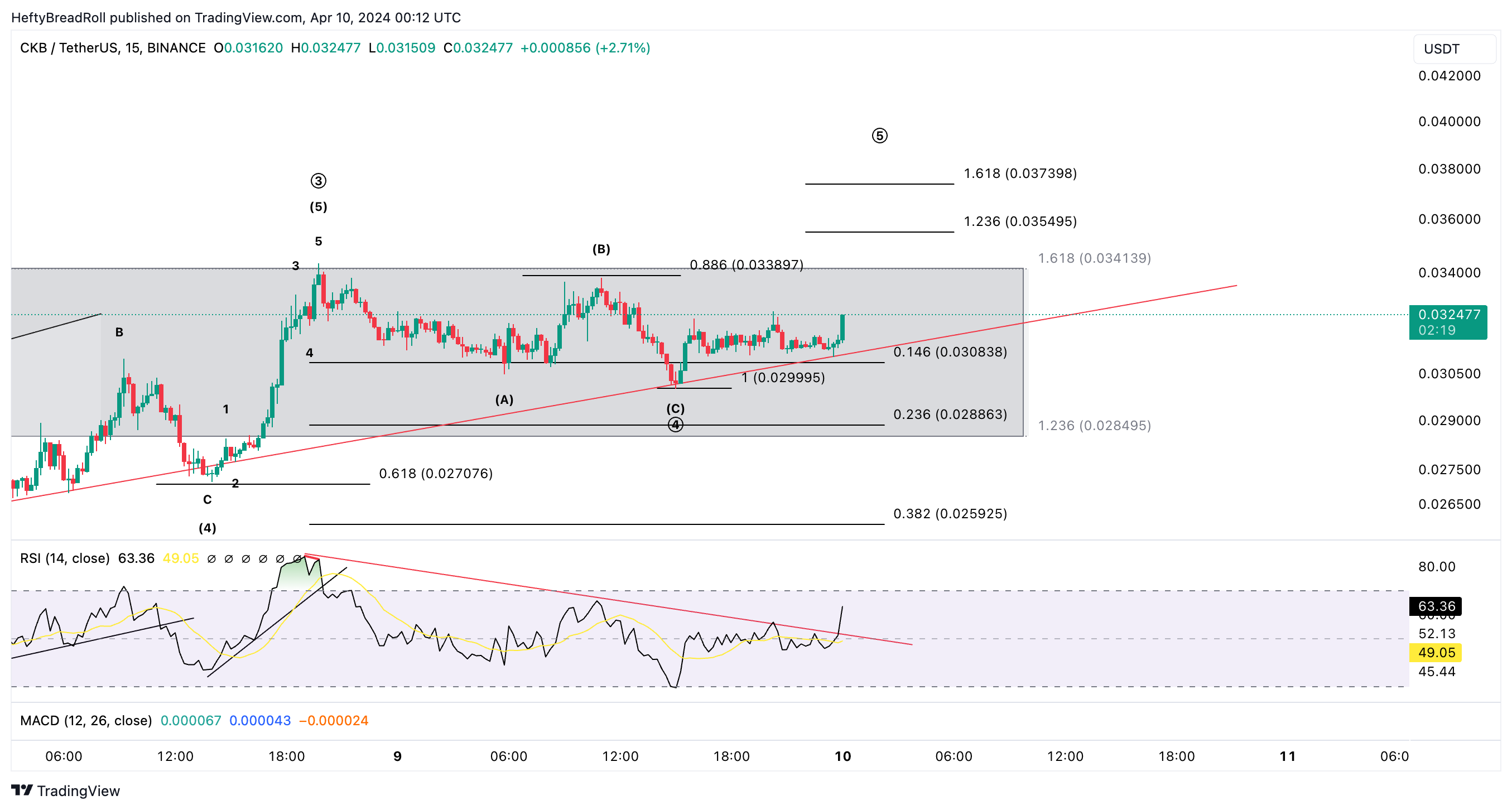Click the 45.44 RSI axis label
This screenshot has height=810, width=1512.
click(1436, 672)
